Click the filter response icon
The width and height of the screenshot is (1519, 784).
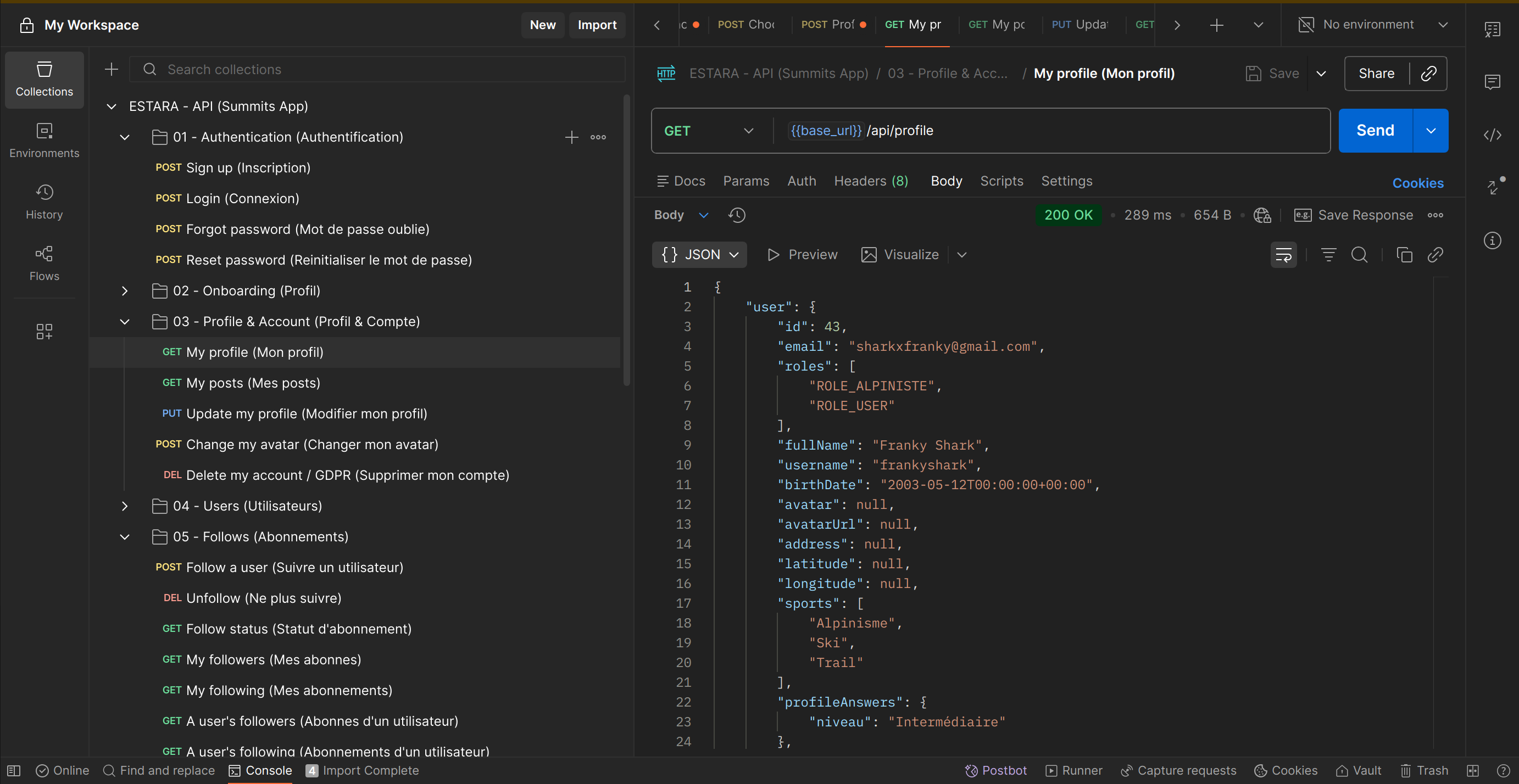[1328, 255]
